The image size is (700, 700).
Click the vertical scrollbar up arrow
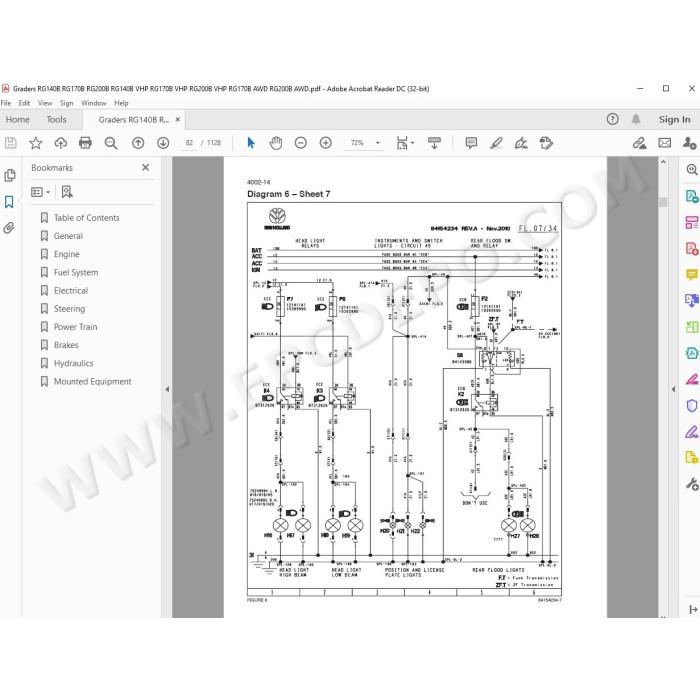tap(663, 162)
